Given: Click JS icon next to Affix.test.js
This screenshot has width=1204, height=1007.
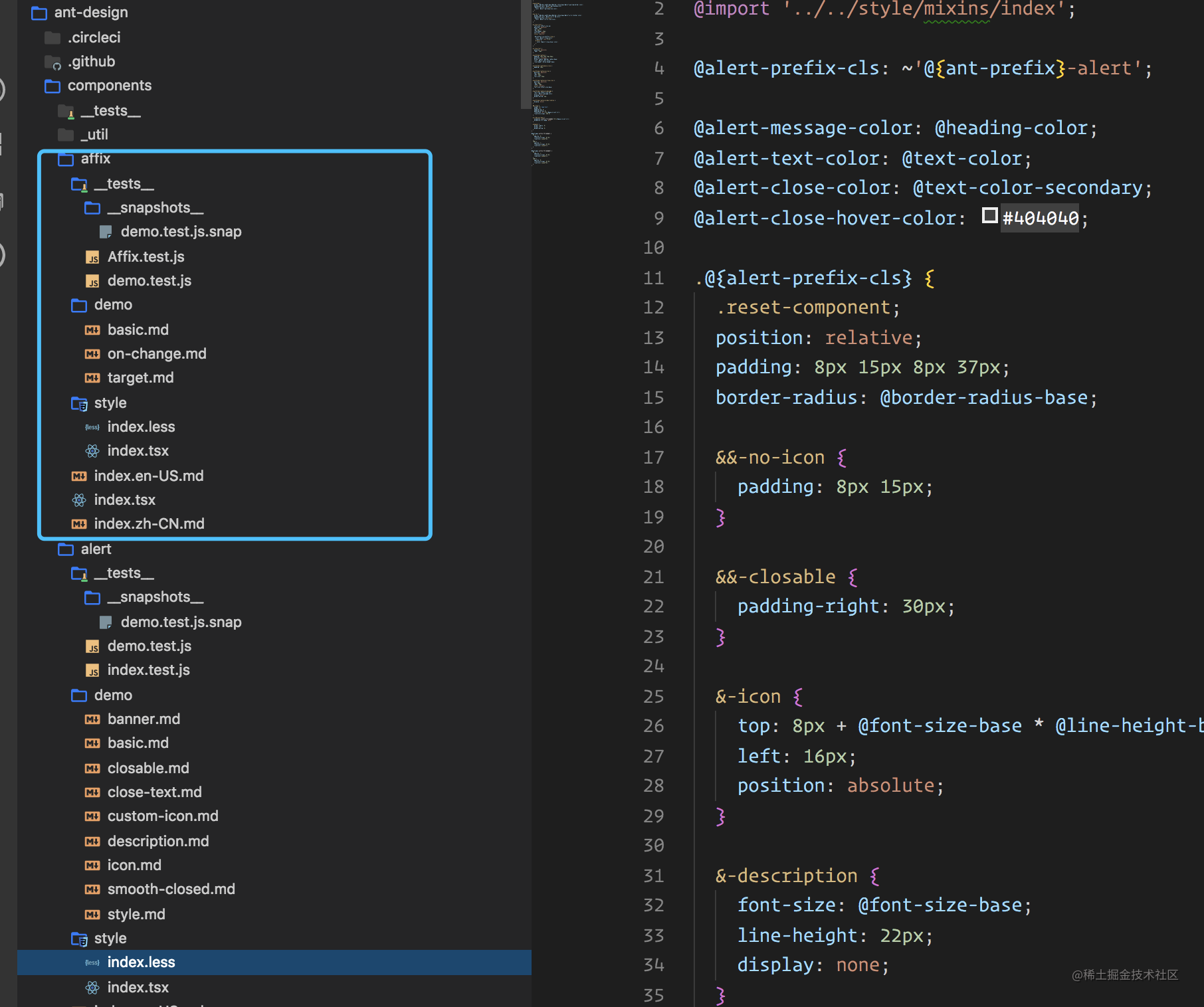Looking at the screenshot, I should pos(92,257).
